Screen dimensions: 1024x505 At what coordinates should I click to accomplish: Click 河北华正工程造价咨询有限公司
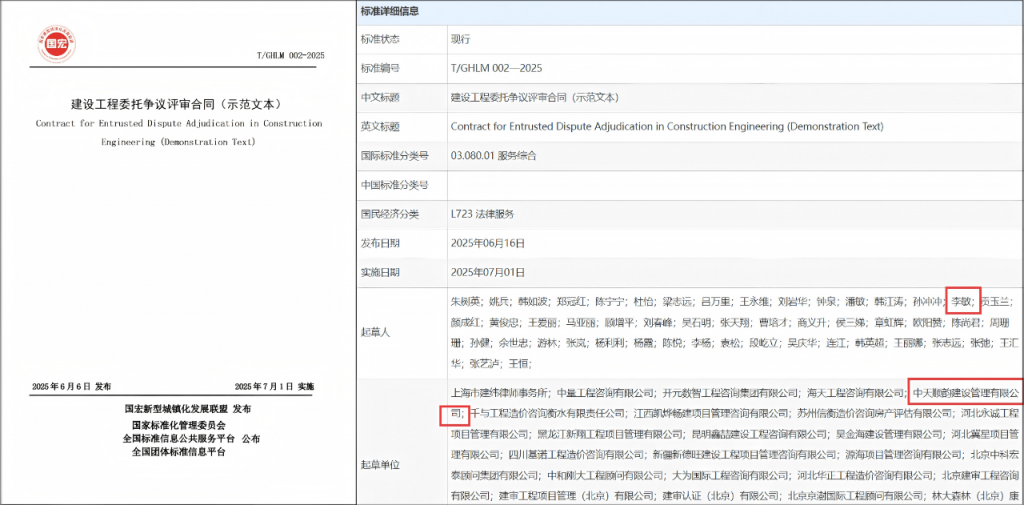click(x=864, y=475)
